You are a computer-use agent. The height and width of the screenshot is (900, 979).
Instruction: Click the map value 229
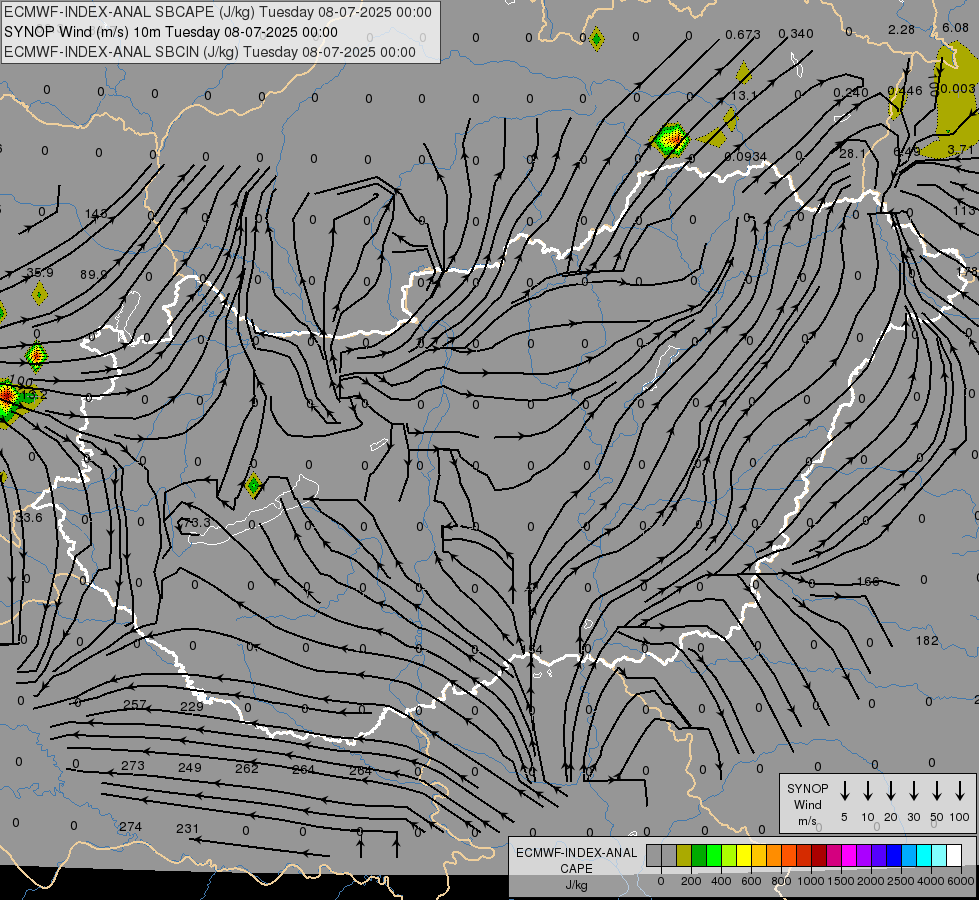(x=192, y=706)
